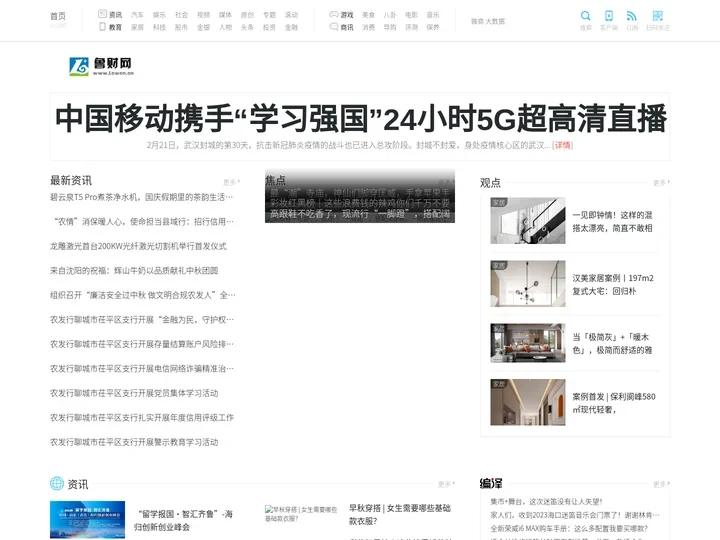The height and width of the screenshot is (540, 720).
Task: Open the 客户端 mobile client icon
Action: [609, 16]
